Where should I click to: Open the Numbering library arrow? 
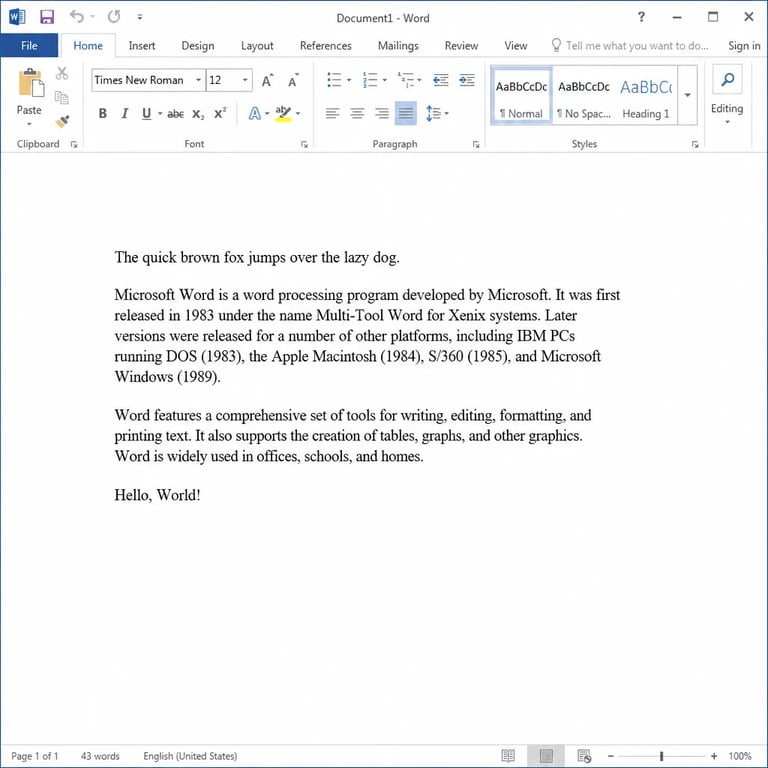[384, 80]
